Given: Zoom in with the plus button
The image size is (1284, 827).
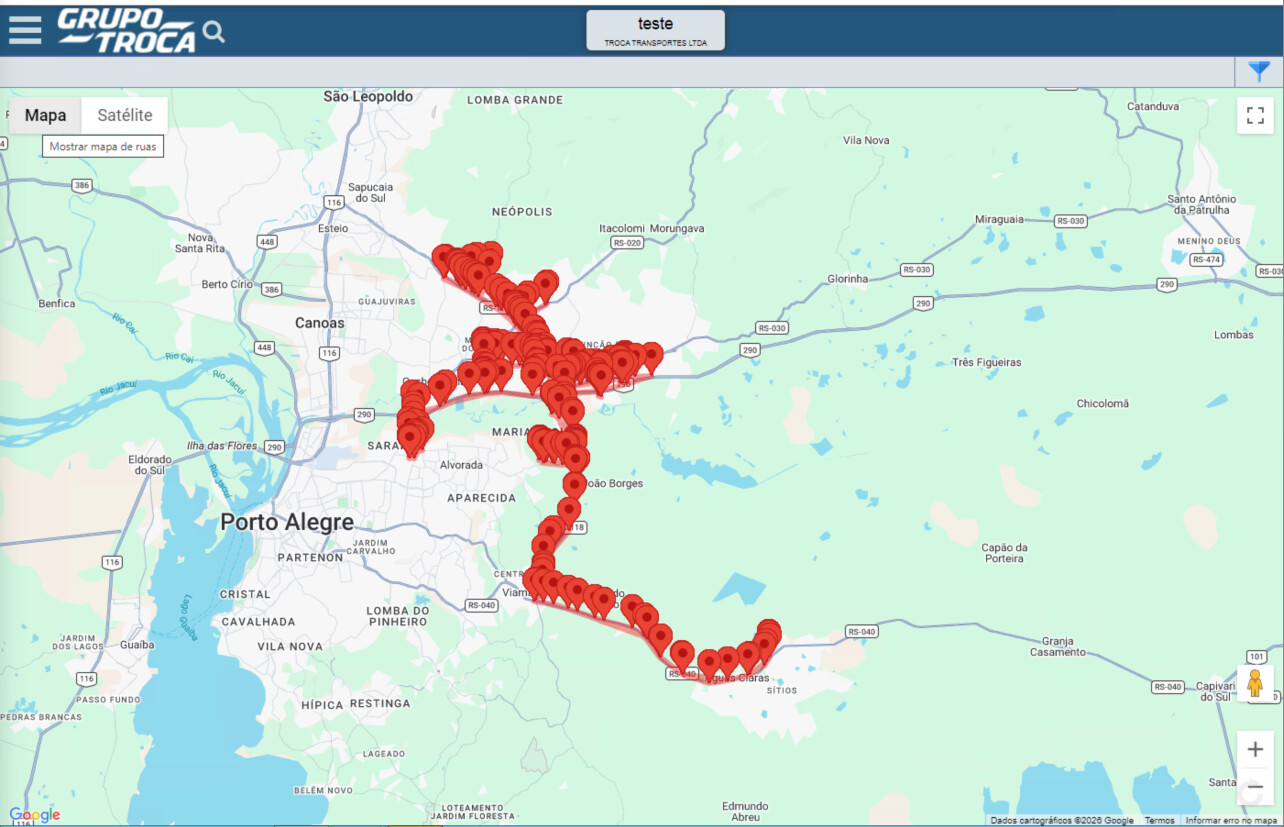Looking at the screenshot, I should (x=1255, y=750).
